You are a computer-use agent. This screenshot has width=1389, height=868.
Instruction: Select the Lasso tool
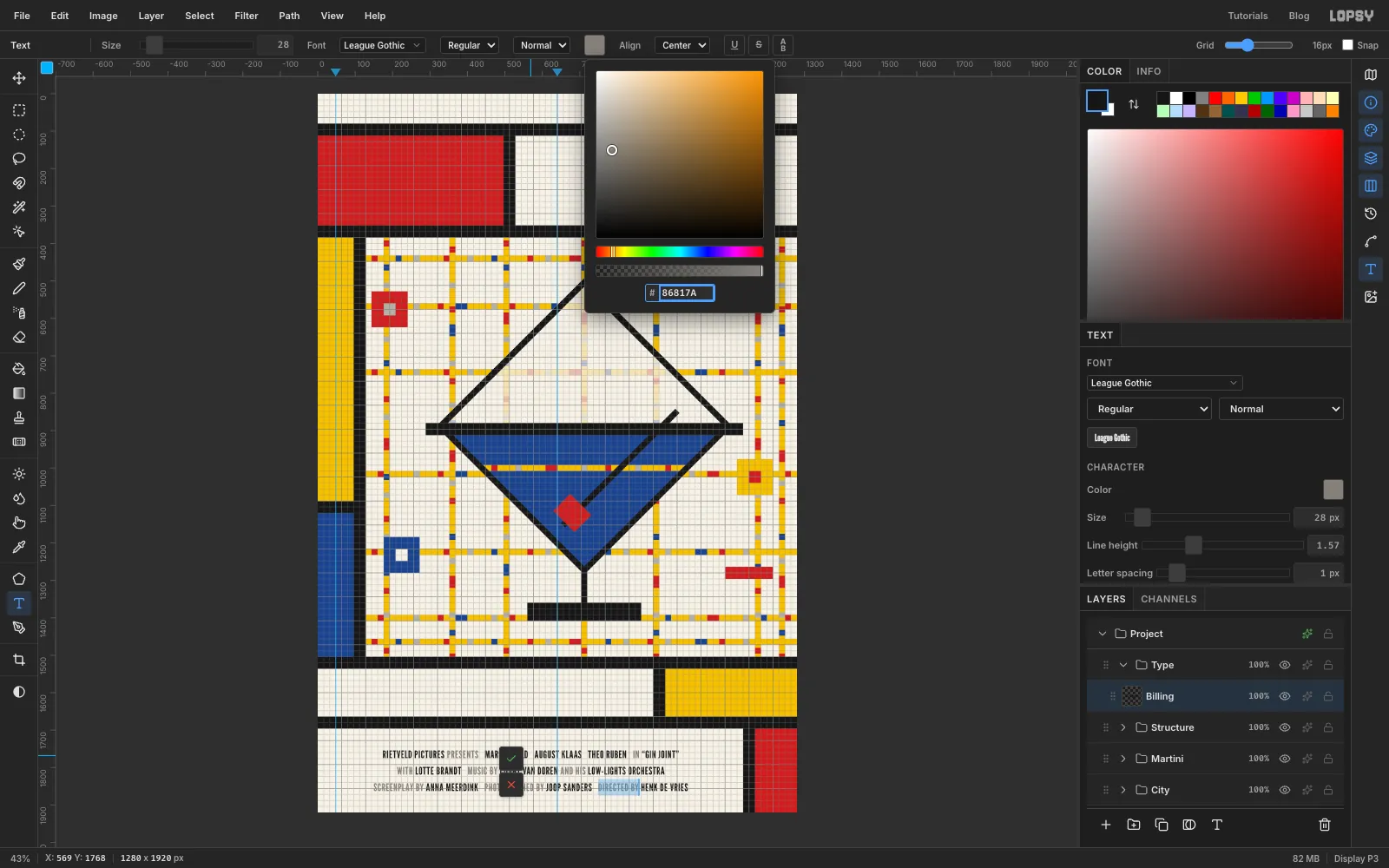(19, 159)
